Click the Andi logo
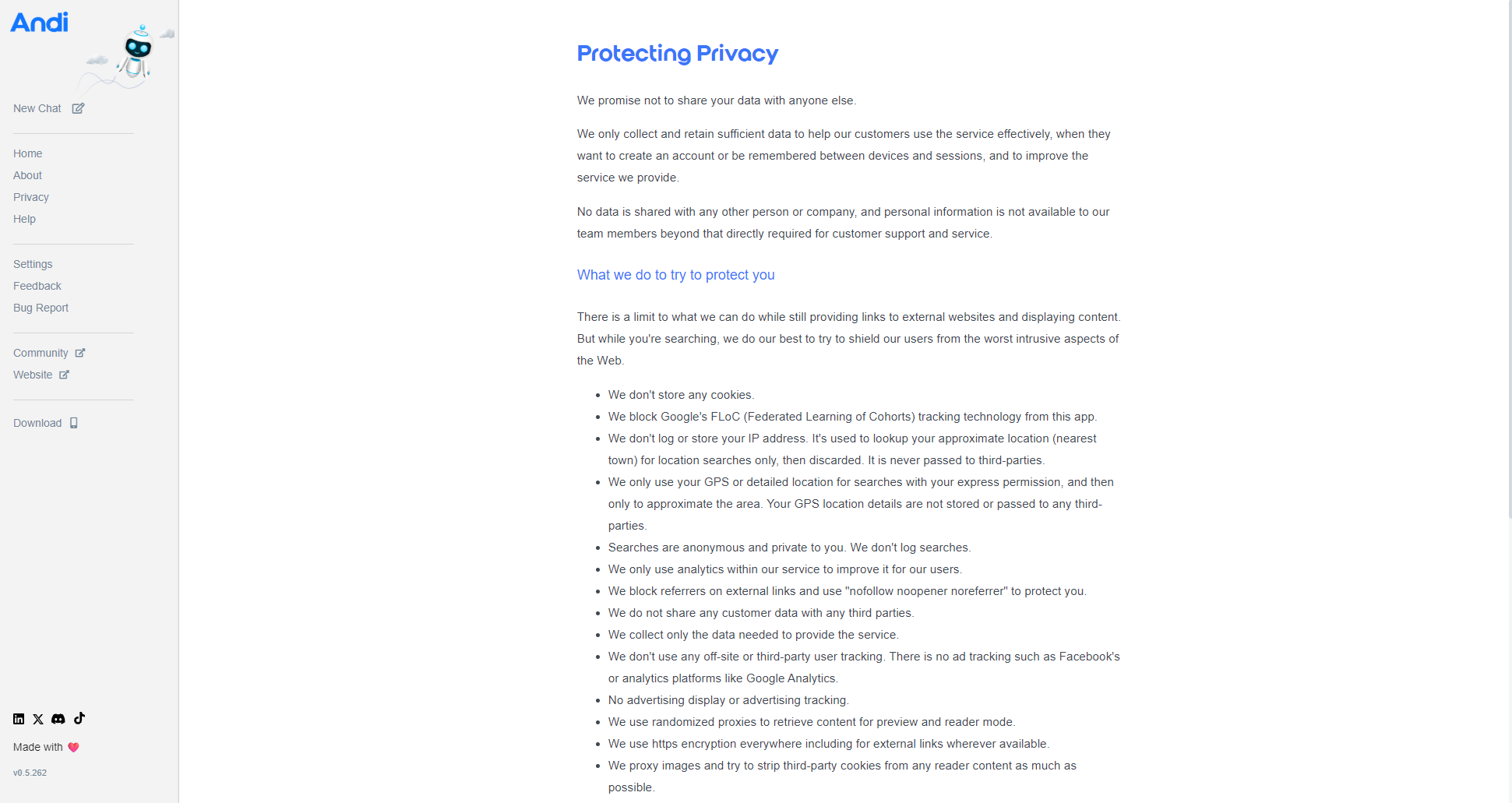 [40, 23]
